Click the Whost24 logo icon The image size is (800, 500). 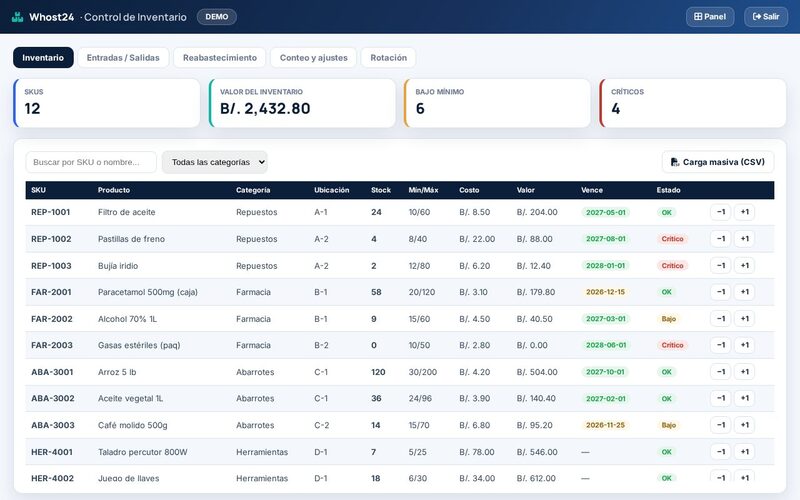(x=17, y=17)
